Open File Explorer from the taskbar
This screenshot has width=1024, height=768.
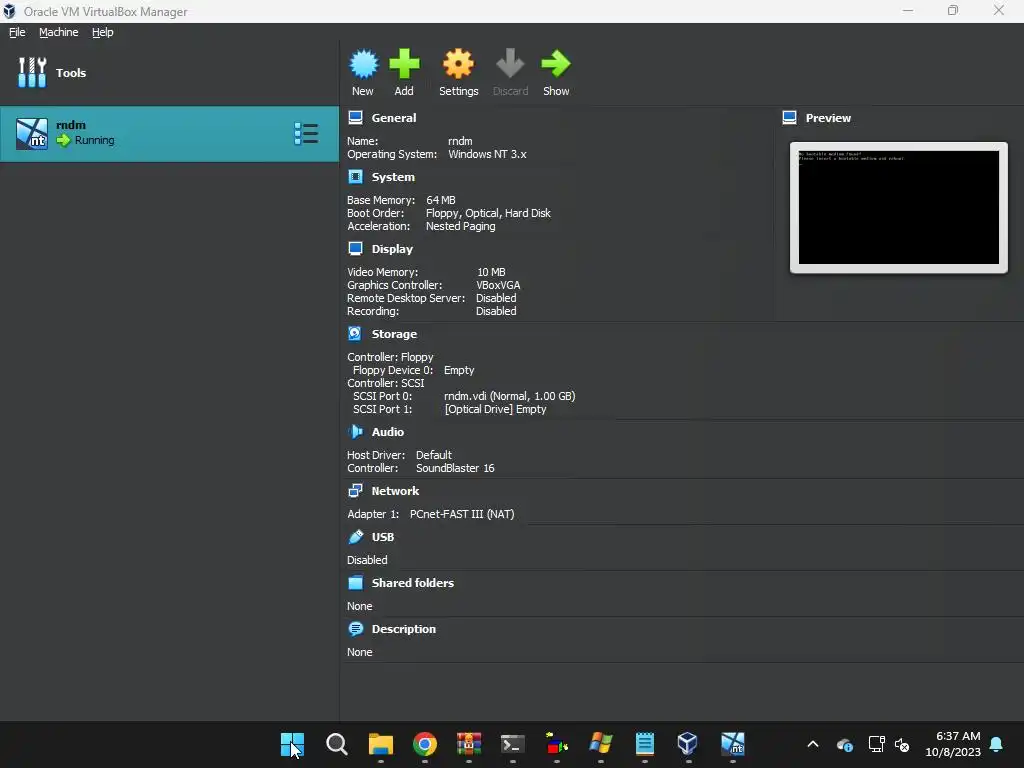click(381, 744)
